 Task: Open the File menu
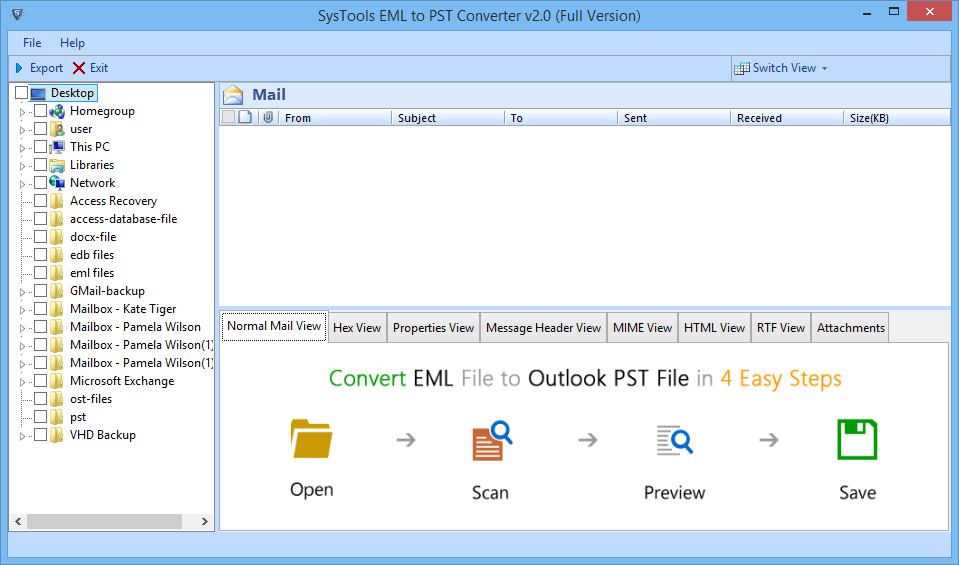click(32, 43)
